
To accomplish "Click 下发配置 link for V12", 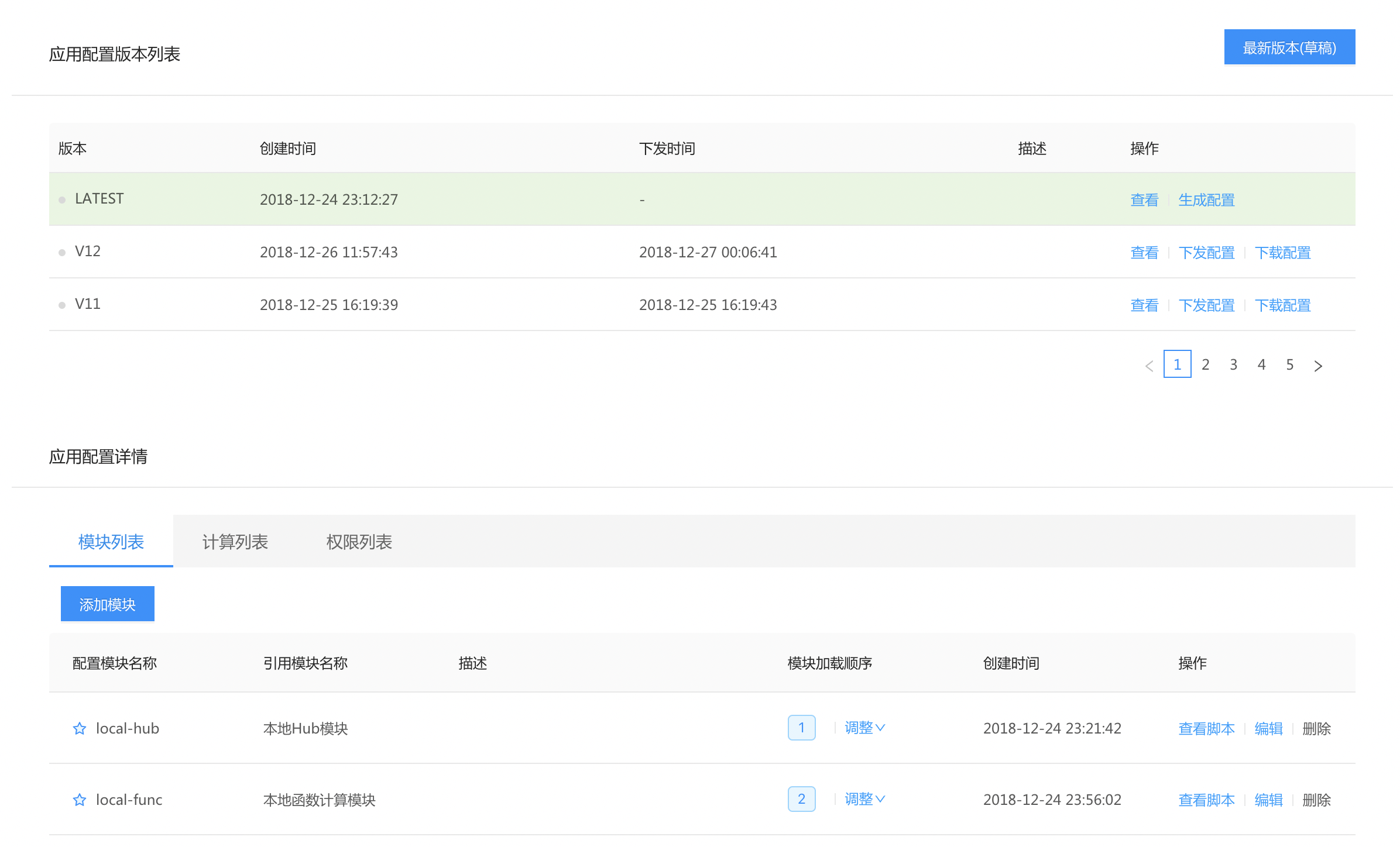I will click(1206, 253).
